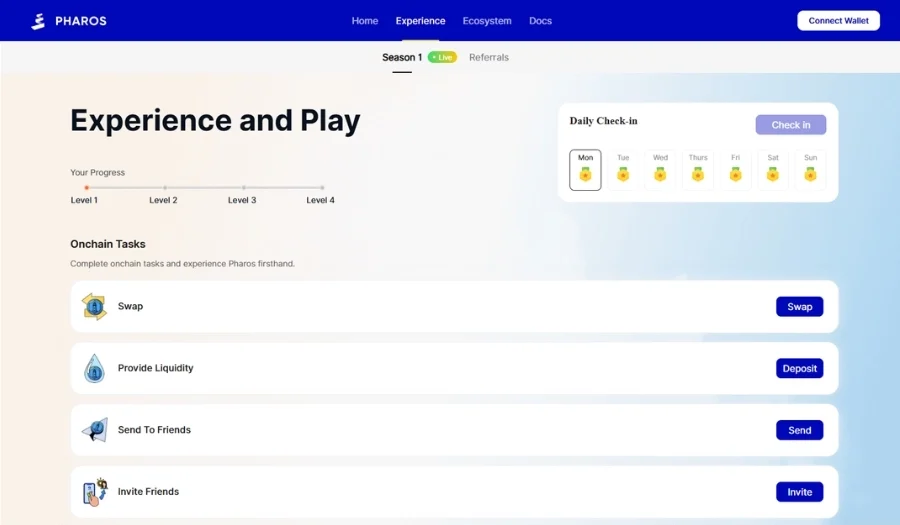
Task: Click the PHAROS brand name text
Action: (81, 21)
